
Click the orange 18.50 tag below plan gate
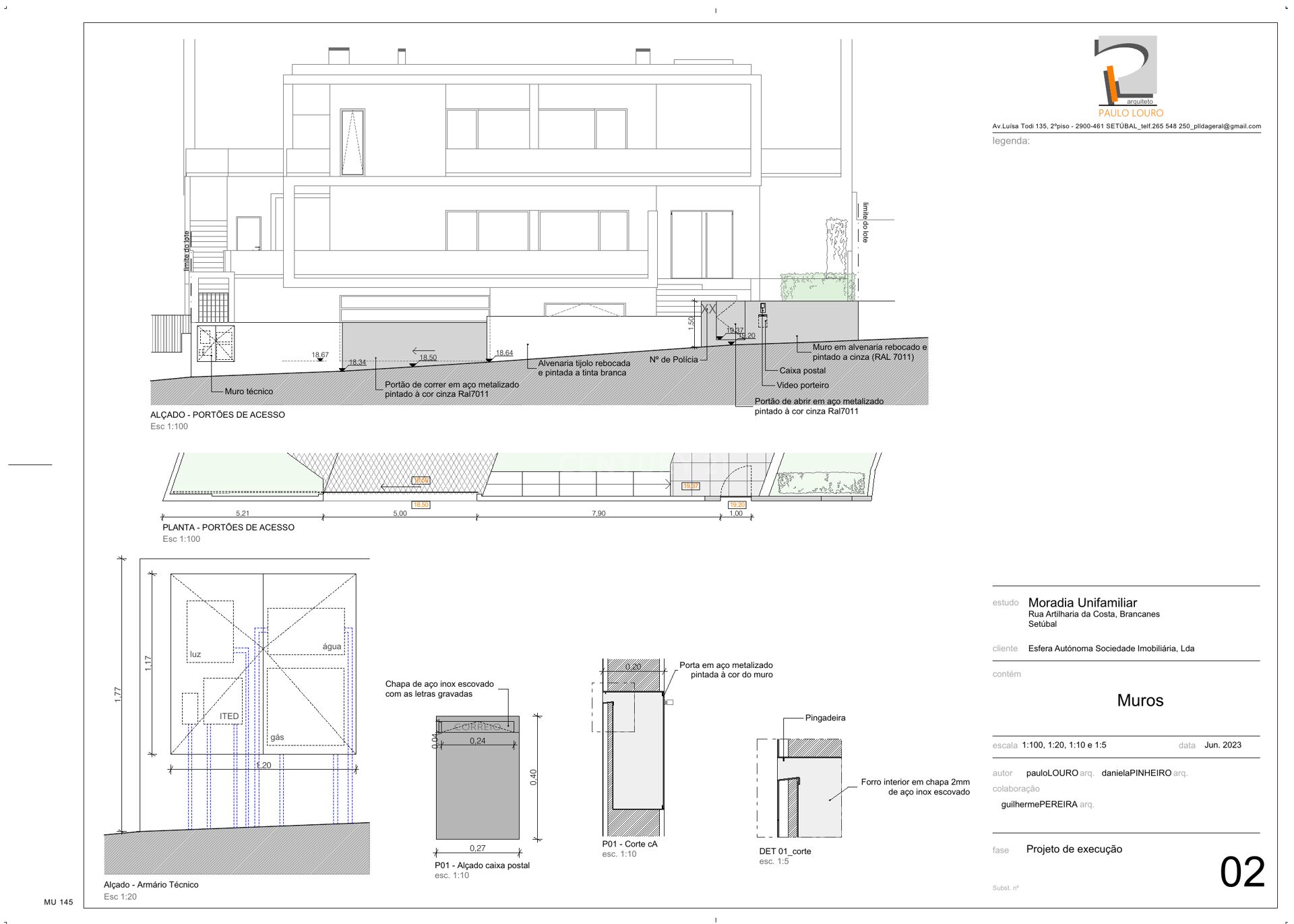point(421,505)
